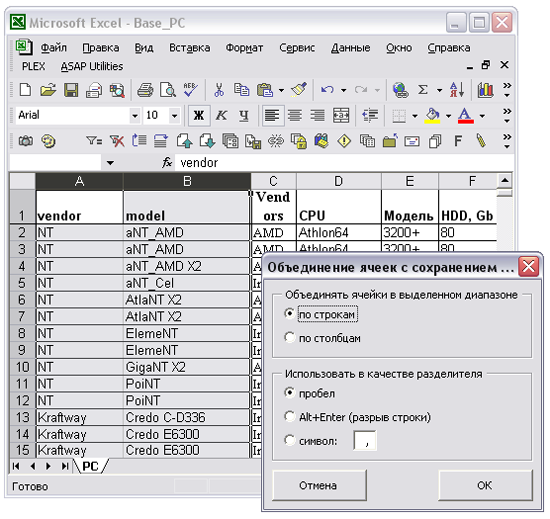
Task: Confirm the merge dialog with OK
Action: [485, 485]
